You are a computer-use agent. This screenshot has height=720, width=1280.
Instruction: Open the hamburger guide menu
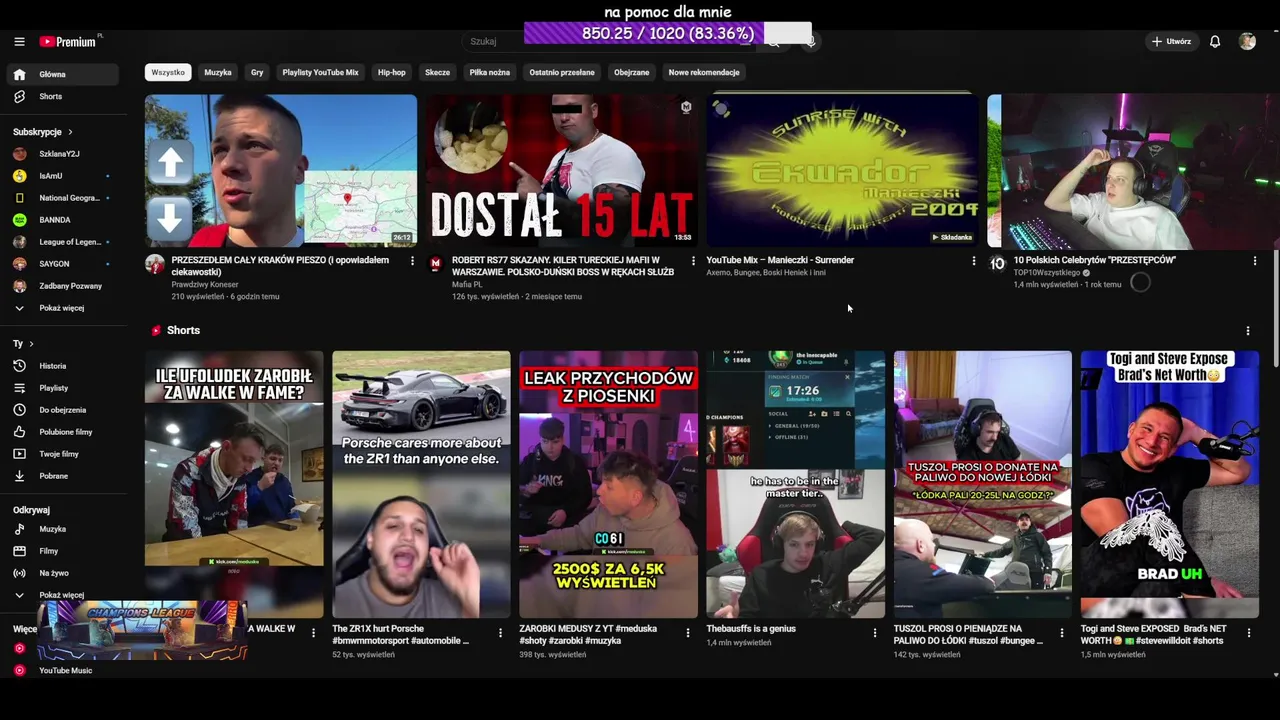pyautogui.click(x=19, y=42)
